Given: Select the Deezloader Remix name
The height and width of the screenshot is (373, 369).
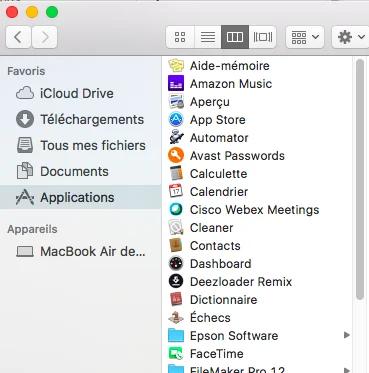Looking at the screenshot, I should (241, 282).
